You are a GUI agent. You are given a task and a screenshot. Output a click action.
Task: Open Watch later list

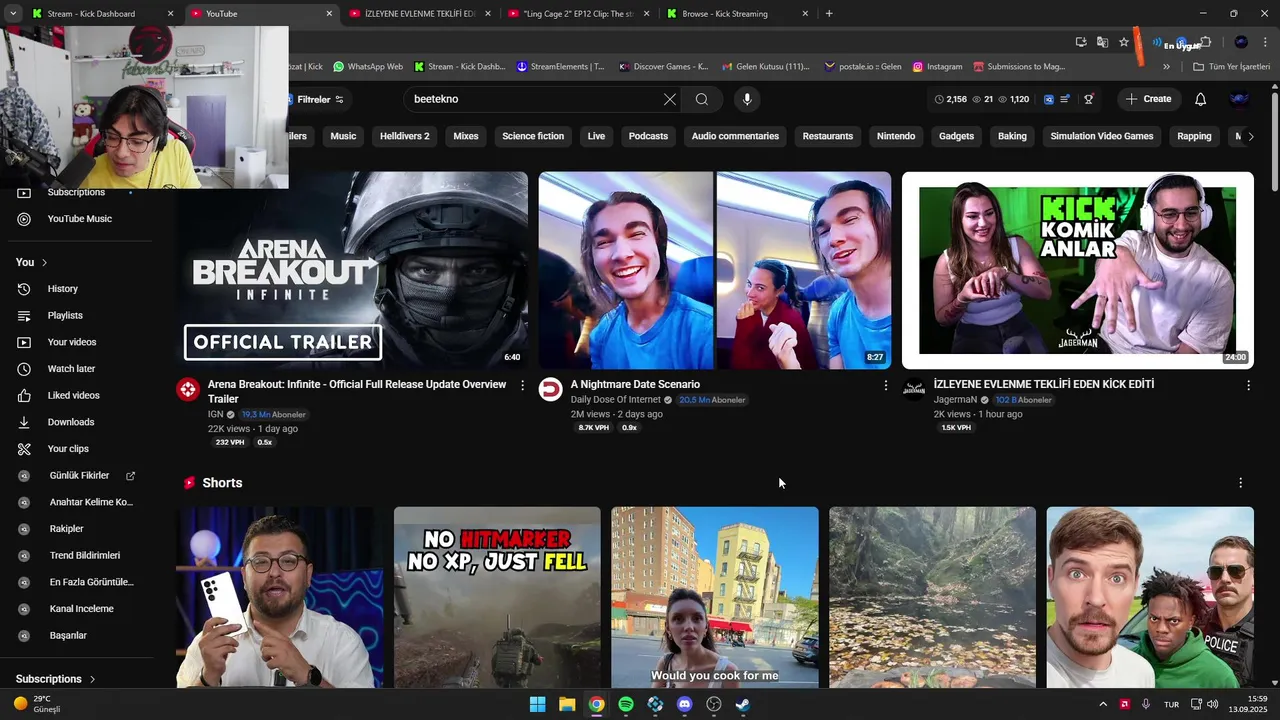click(71, 369)
